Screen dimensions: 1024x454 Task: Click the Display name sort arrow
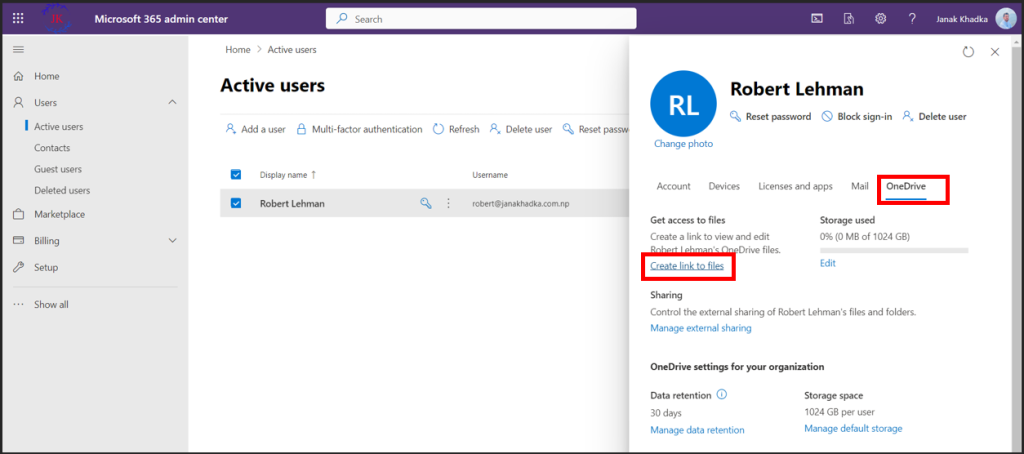point(313,174)
